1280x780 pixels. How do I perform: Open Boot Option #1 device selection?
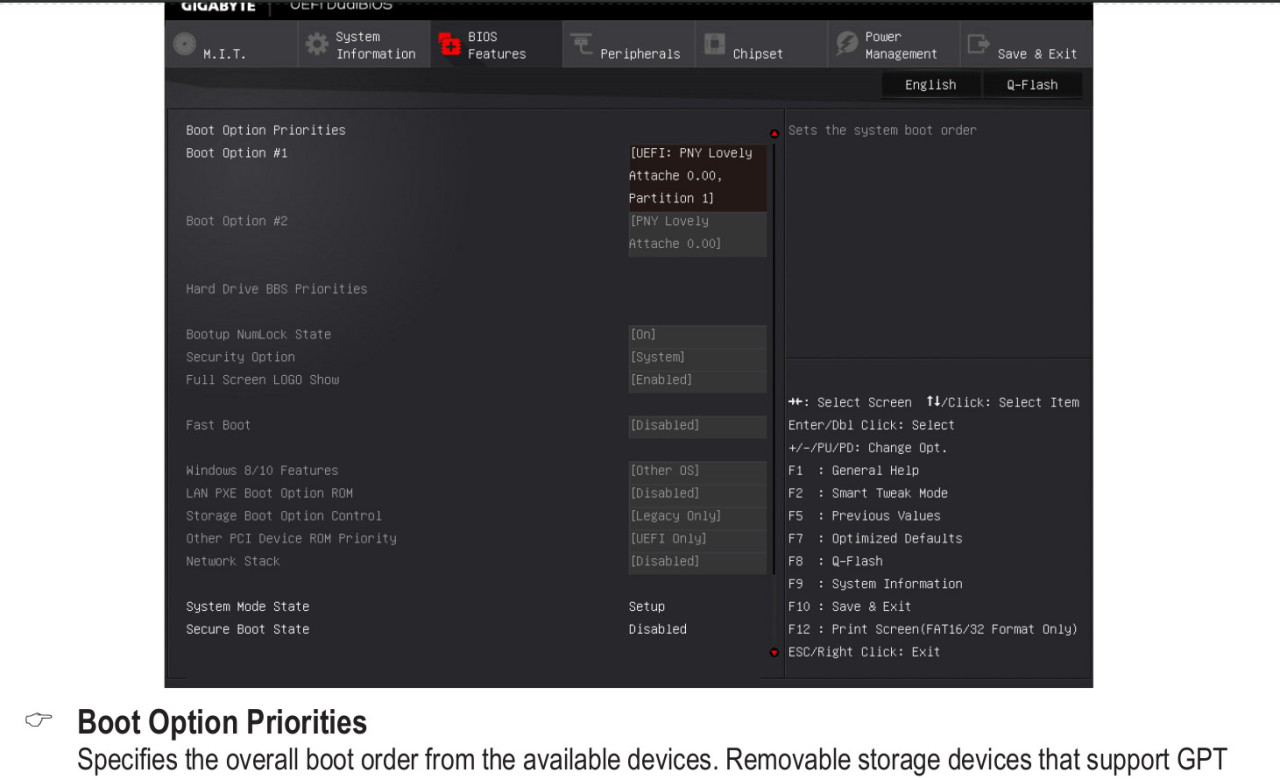click(x=697, y=176)
